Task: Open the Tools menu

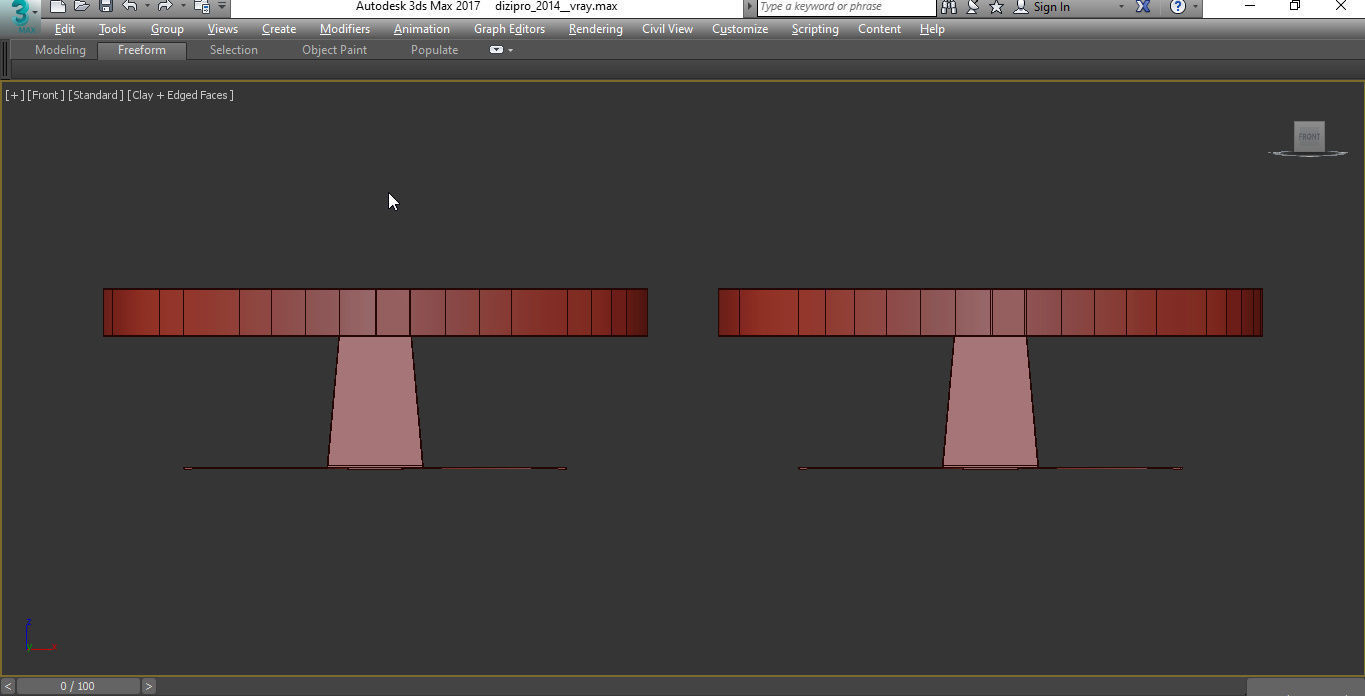Action: click(112, 29)
